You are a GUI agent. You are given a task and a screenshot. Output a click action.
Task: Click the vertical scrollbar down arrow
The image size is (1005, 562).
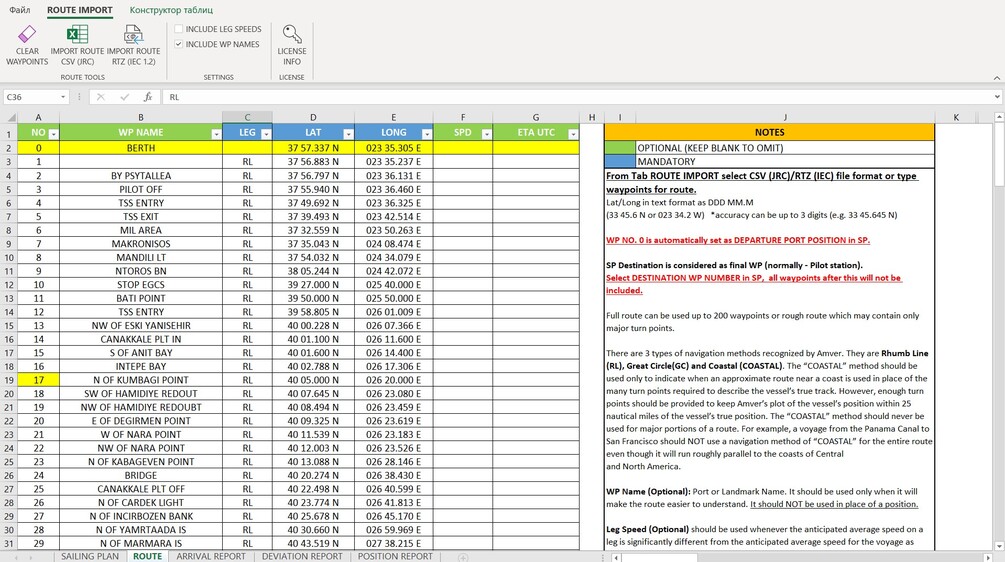(999, 547)
